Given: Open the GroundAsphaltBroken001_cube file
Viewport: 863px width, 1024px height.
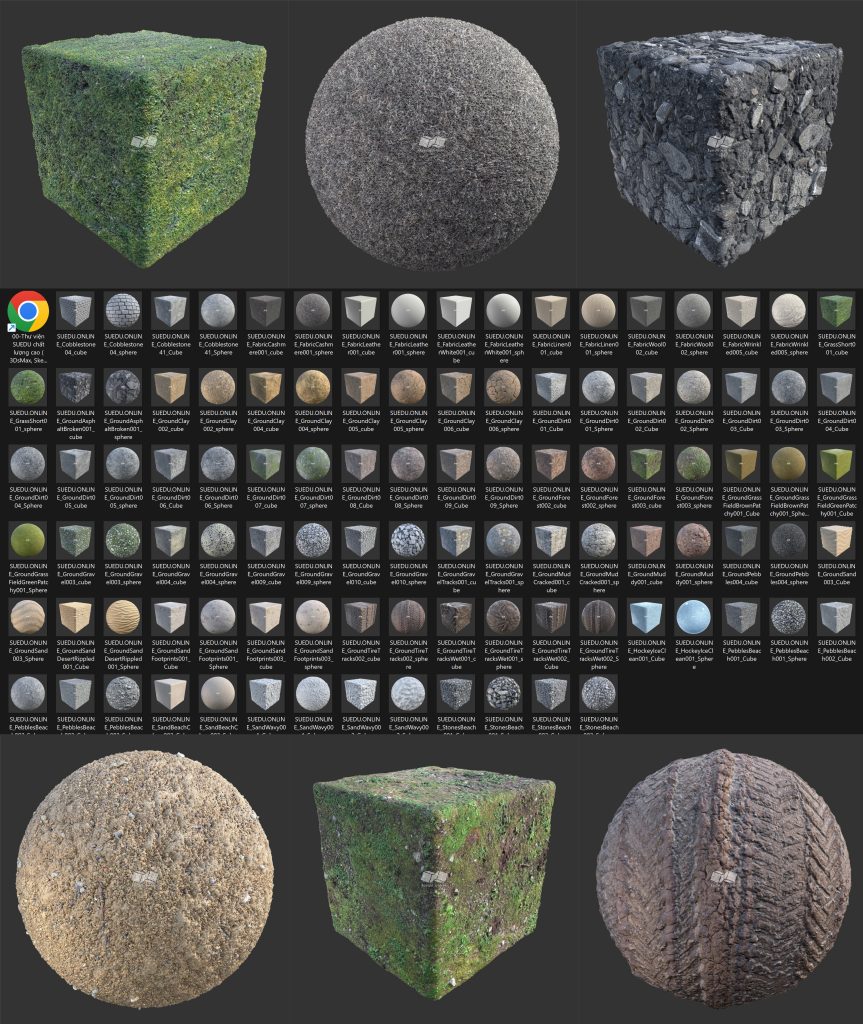Looking at the screenshot, I should (78, 387).
